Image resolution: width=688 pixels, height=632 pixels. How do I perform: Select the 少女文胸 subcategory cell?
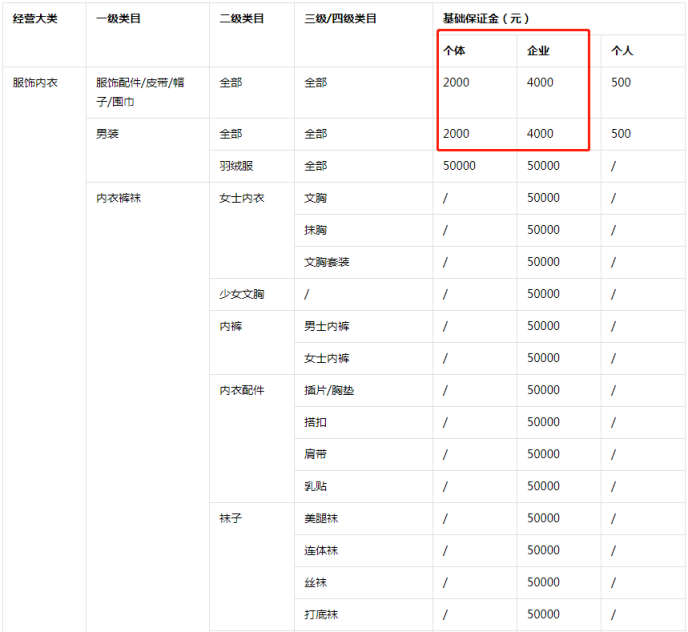242,294
